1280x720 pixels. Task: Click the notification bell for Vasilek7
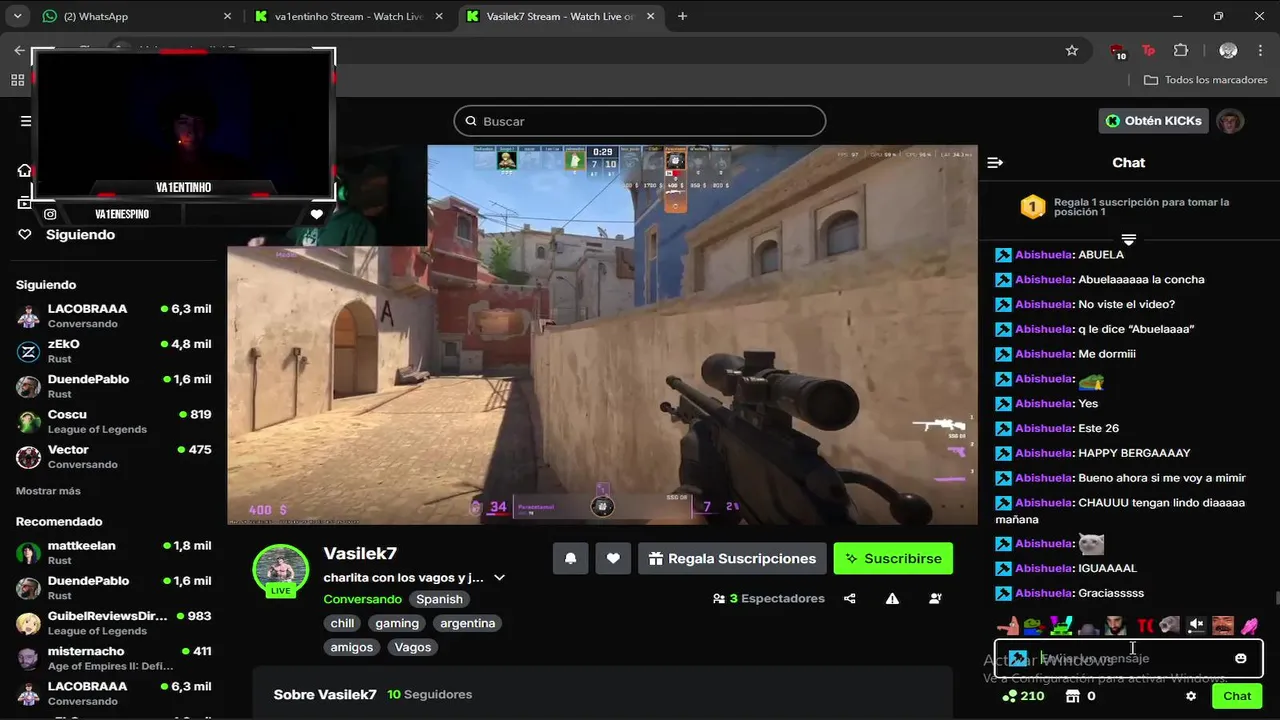click(x=570, y=558)
